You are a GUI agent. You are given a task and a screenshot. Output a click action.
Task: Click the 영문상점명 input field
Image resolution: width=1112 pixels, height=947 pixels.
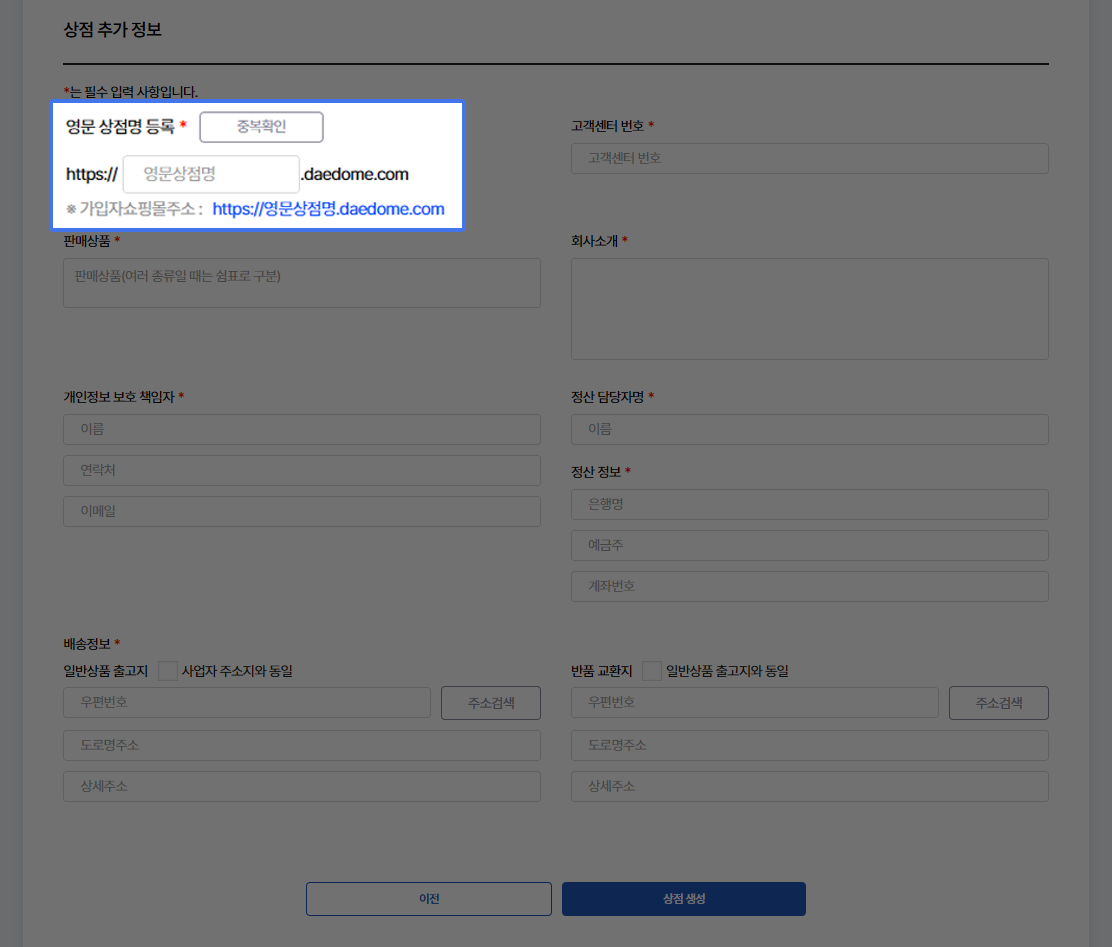[211, 174]
